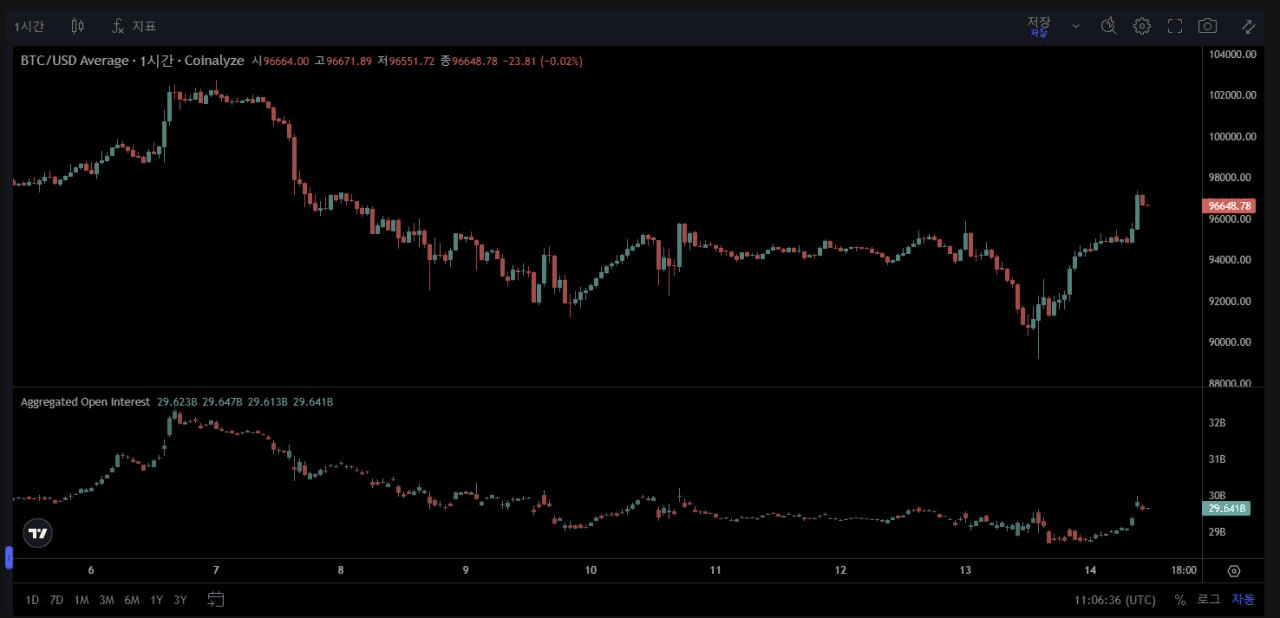Toggle logarithmic scale via 로그
Viewport: 1280px width, 618px height.
1207,599
